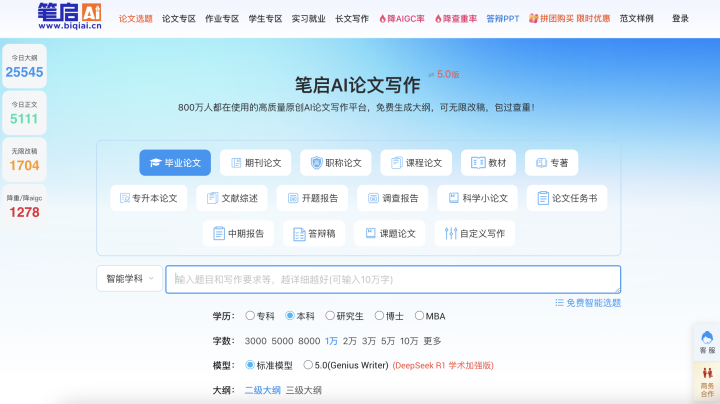The image size is (720, 404).
Task: Select 本科 education level
Action: click(300, 316)
